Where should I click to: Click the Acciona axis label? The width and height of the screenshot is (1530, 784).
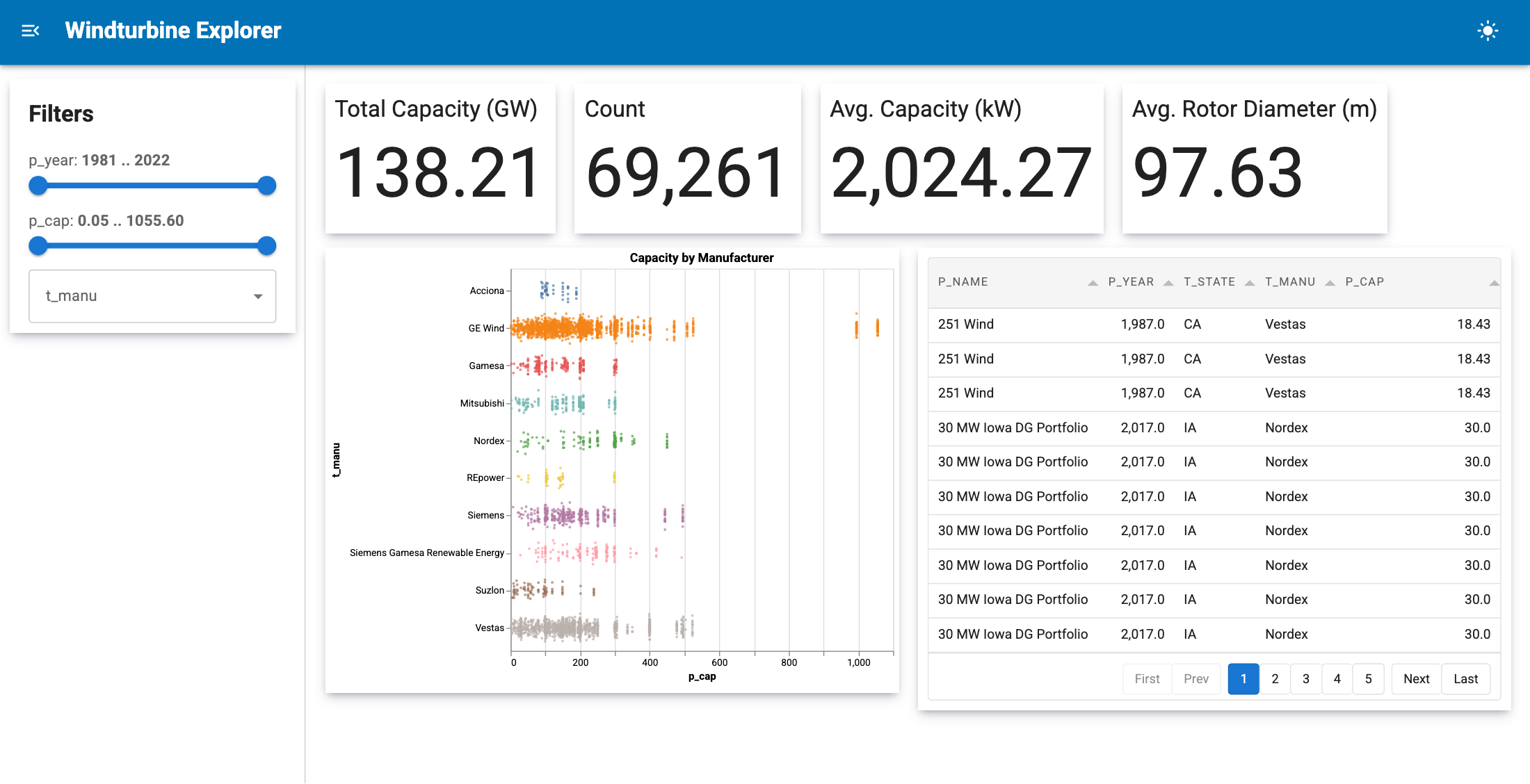click(487, 291)
